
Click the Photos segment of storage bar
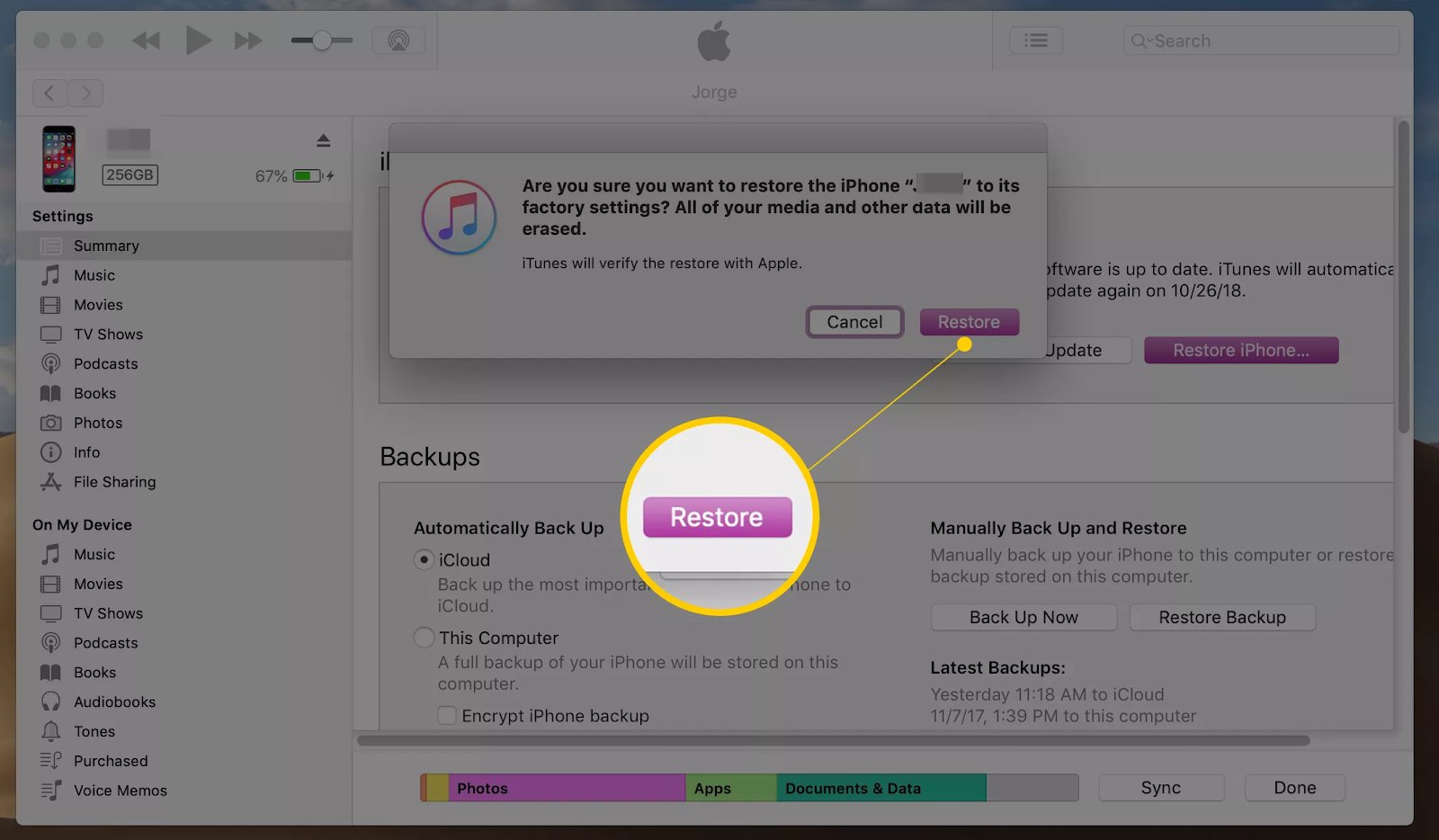click(x=567, y=788)
